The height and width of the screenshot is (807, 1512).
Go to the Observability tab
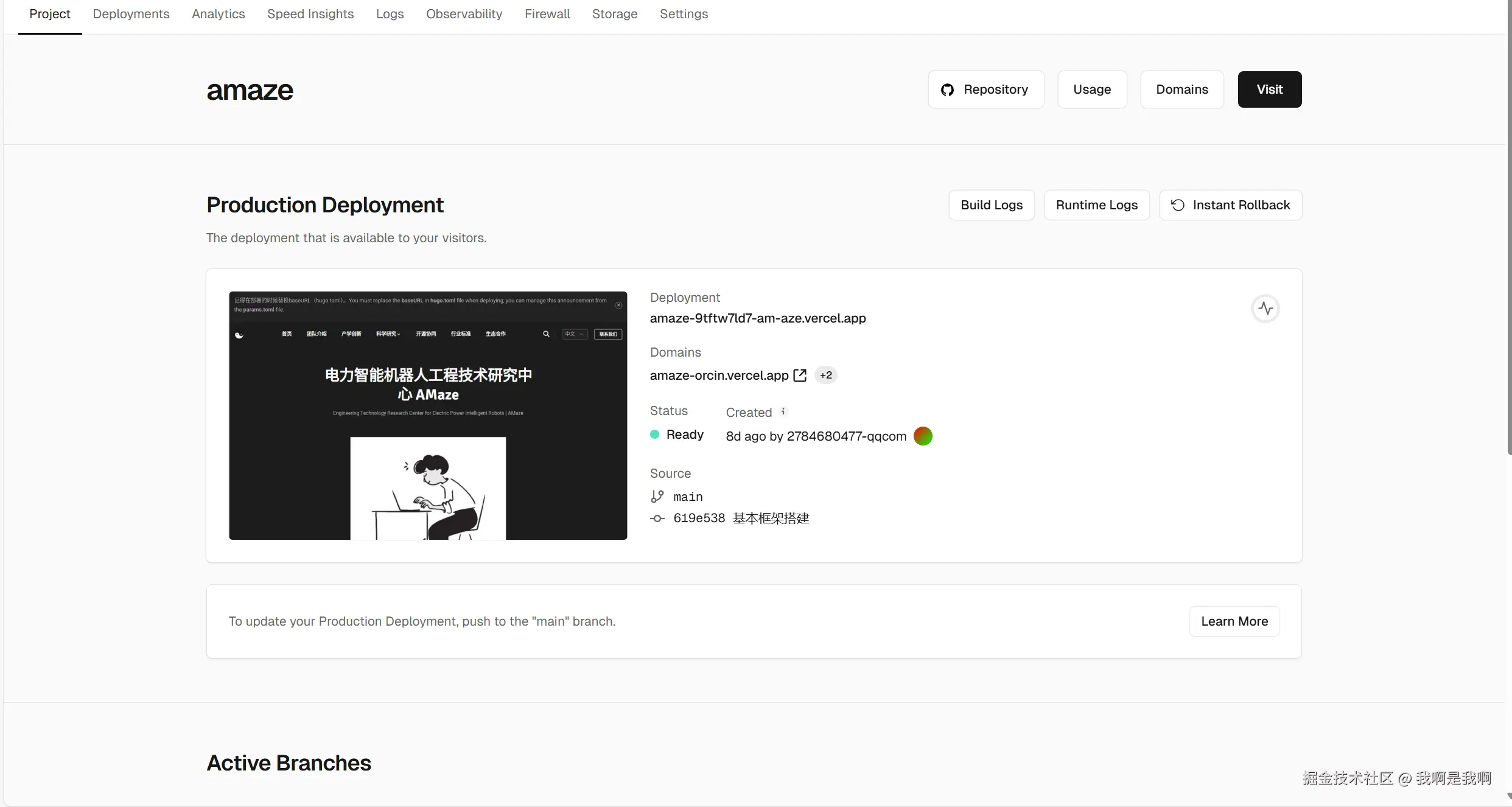464,14
